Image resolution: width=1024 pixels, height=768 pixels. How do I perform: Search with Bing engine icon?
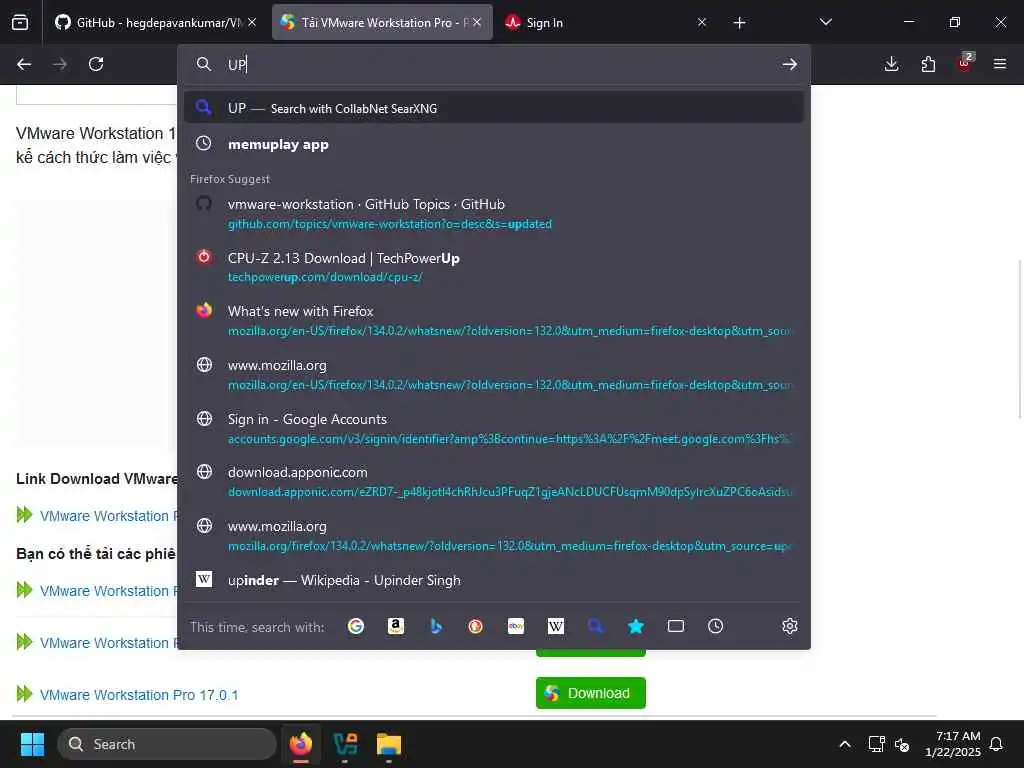[436, 626]
